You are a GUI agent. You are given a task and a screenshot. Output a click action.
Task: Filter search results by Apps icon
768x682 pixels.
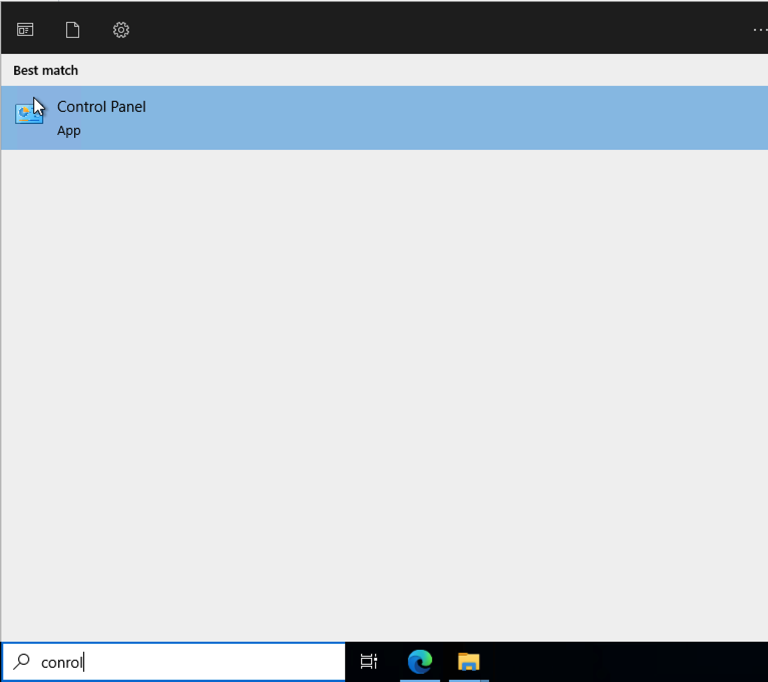coord(25,30)
